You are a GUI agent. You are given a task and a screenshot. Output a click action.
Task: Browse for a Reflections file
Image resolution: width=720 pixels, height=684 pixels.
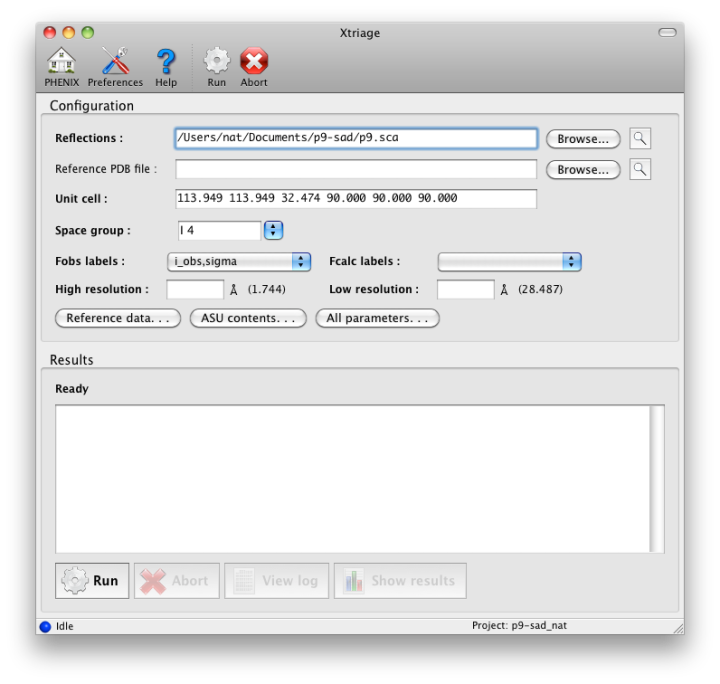coord(583,139)
